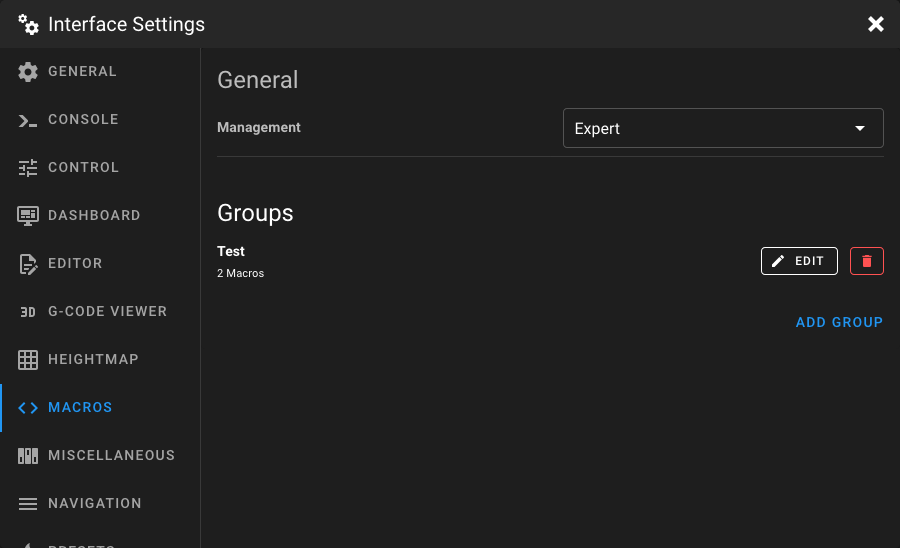
Task: Open the Miscellaneous settings tab
Action: point(100,456)
